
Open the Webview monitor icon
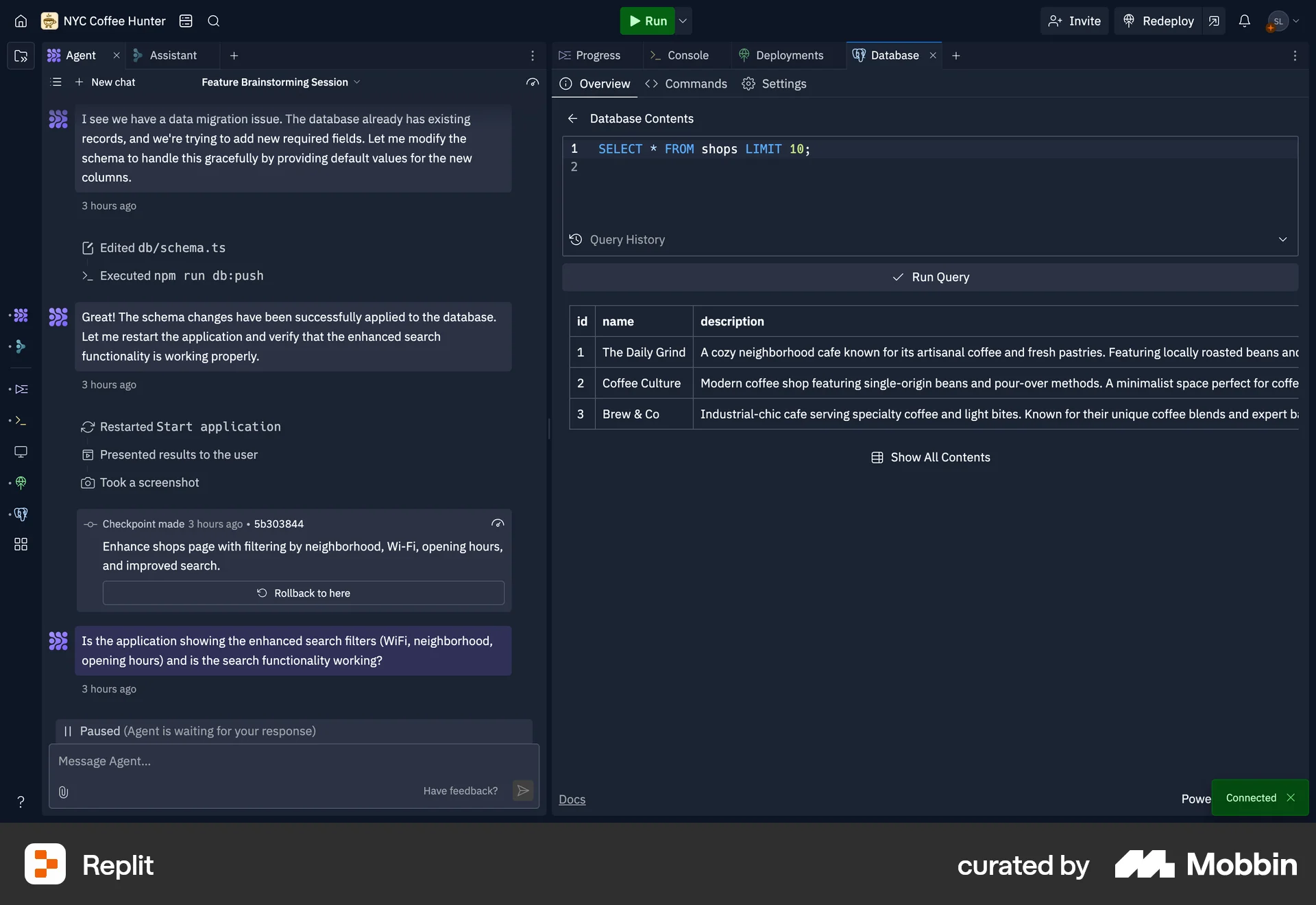tap(21, 452)
